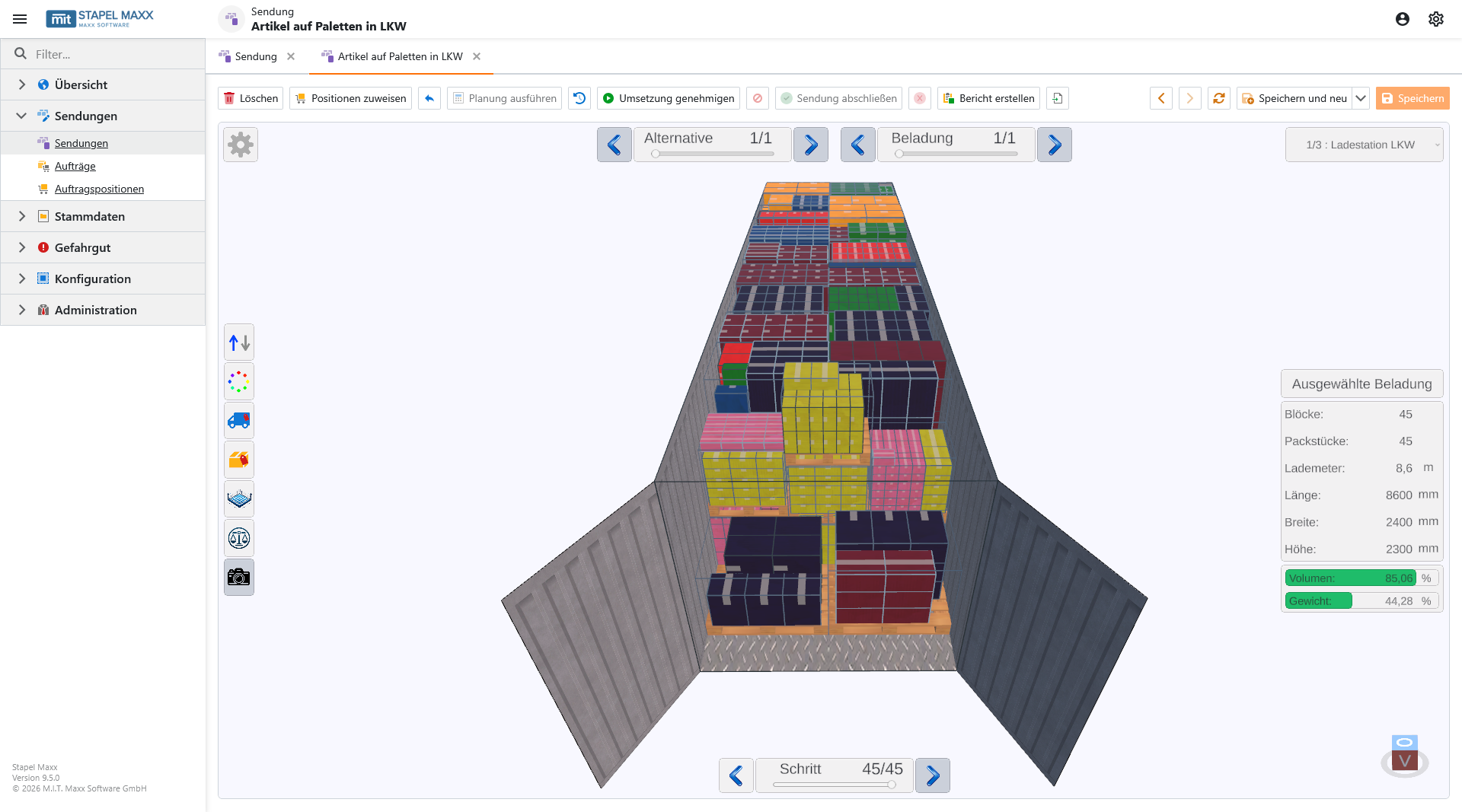This screenshot has width=1462, height=812.
Task: Go to the next record orange arrow
Action: (1190, 98)
